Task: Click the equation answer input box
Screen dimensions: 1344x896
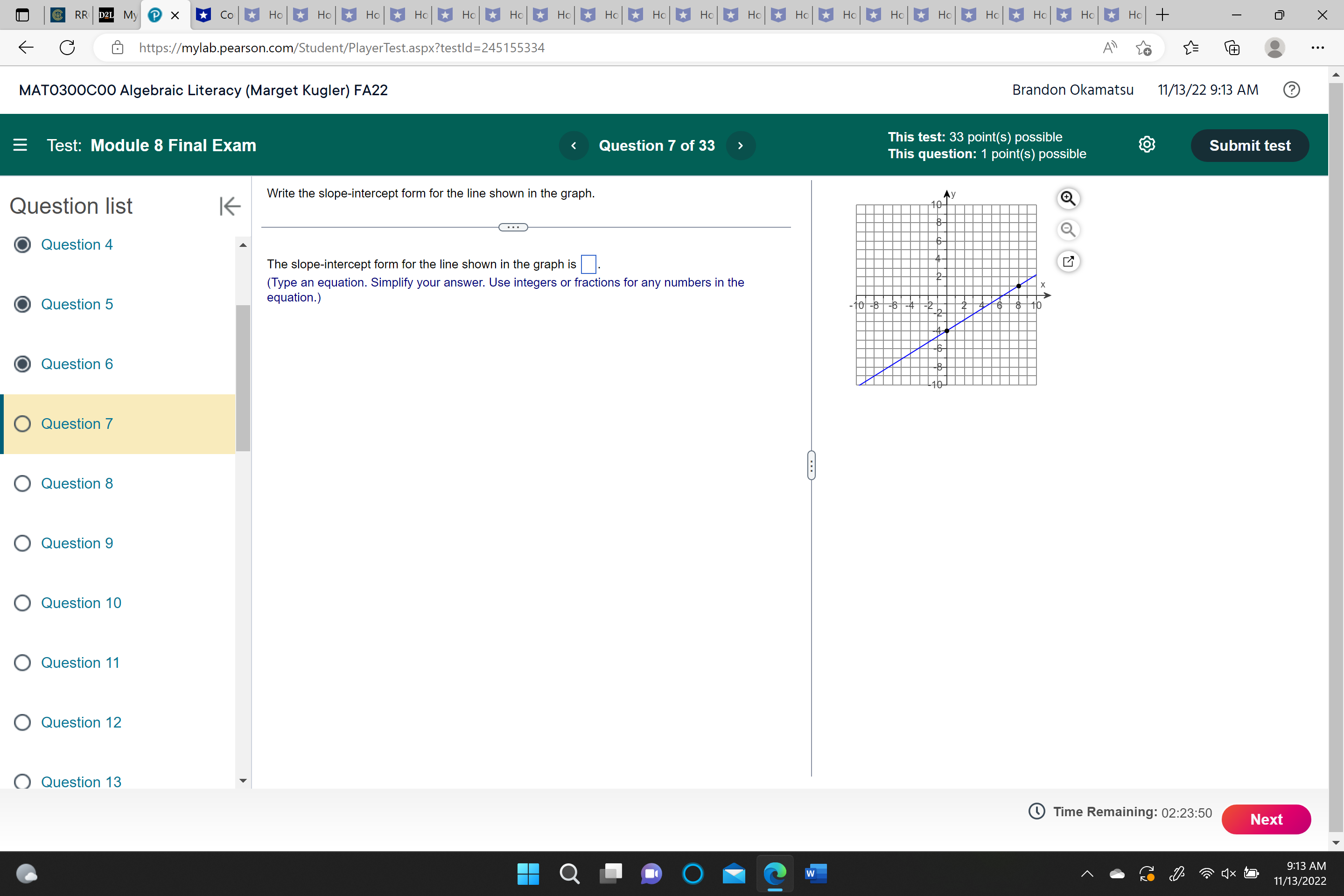Action: (x=588, y=264)
